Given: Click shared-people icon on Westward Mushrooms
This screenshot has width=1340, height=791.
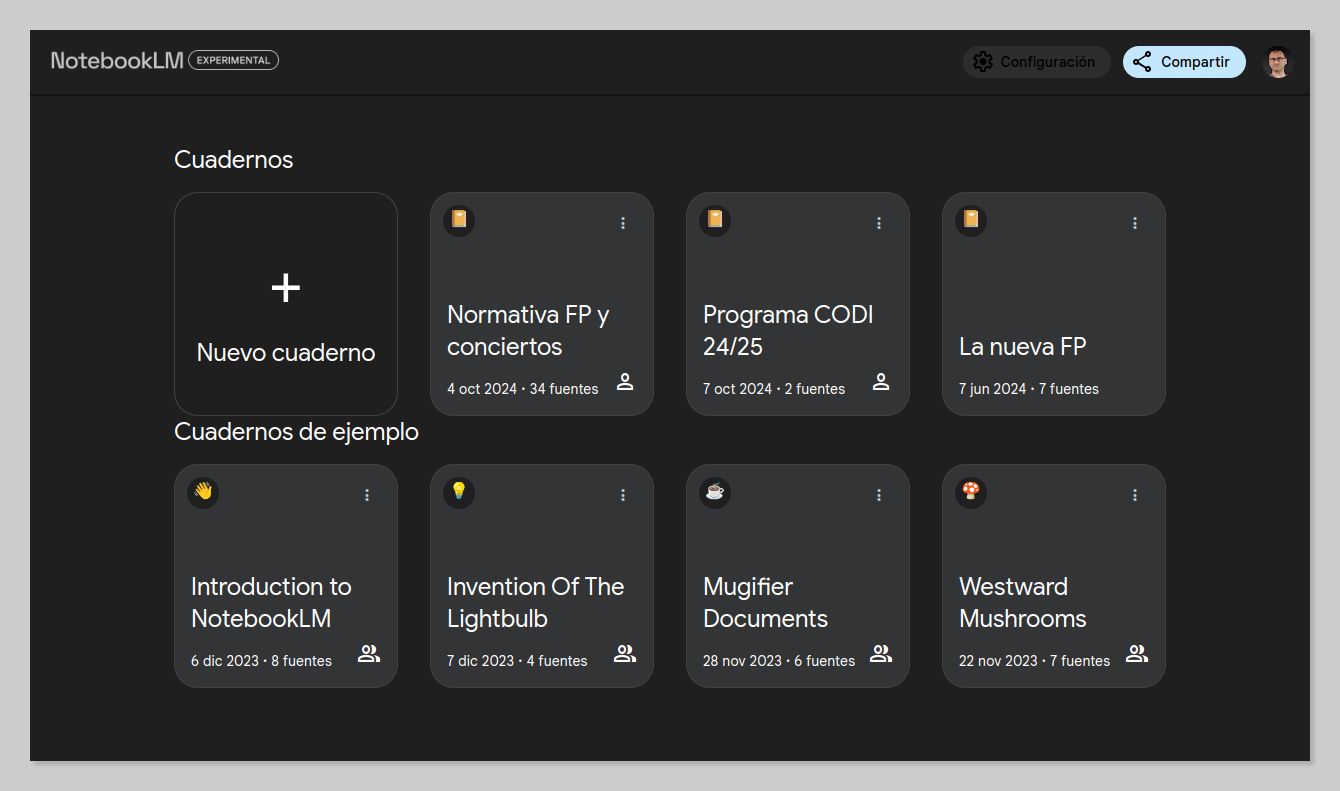Looking at the screenshot, I should 1137,654.
